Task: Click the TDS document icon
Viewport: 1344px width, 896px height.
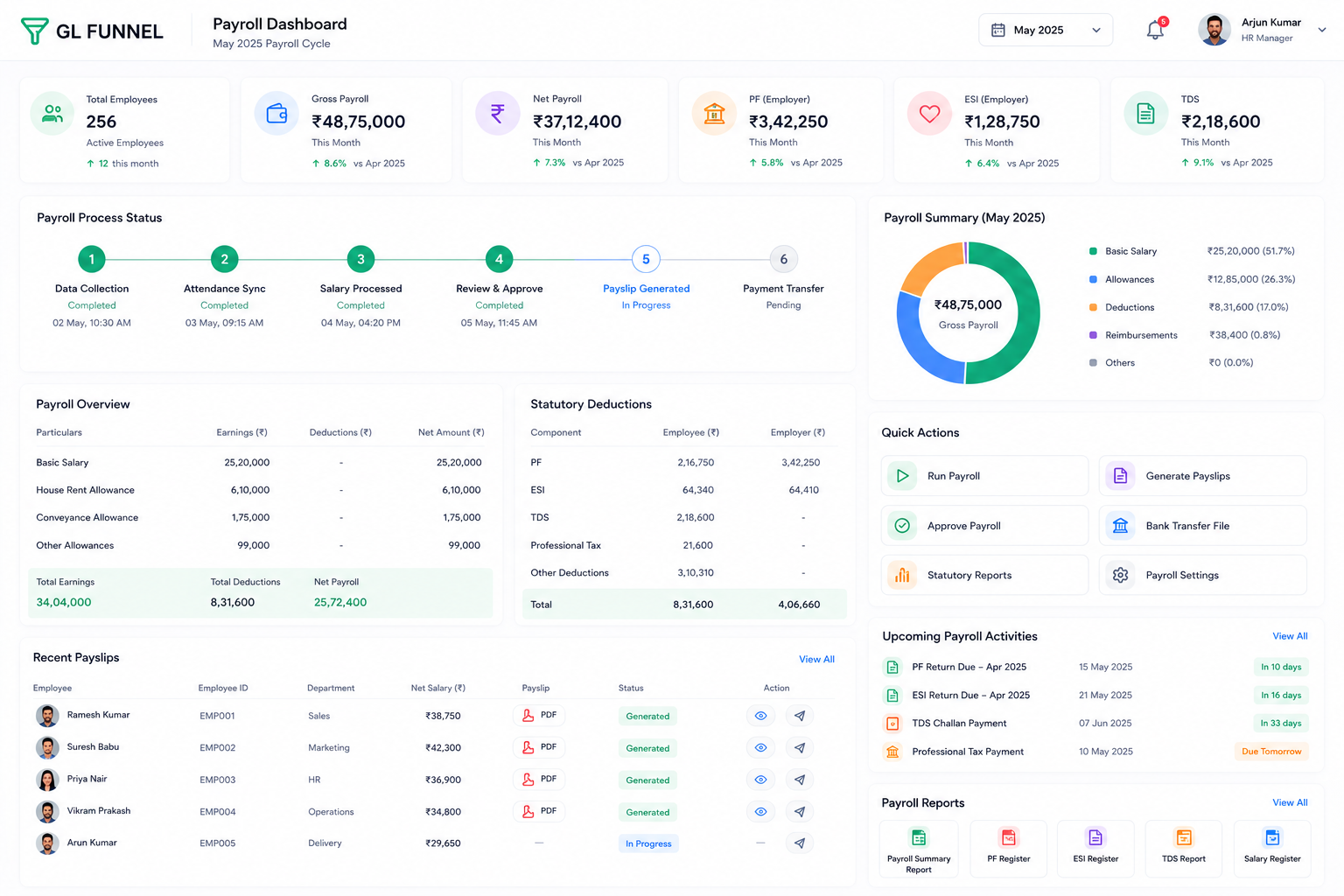Action: pyautogui.click(x=1145, y=114)
